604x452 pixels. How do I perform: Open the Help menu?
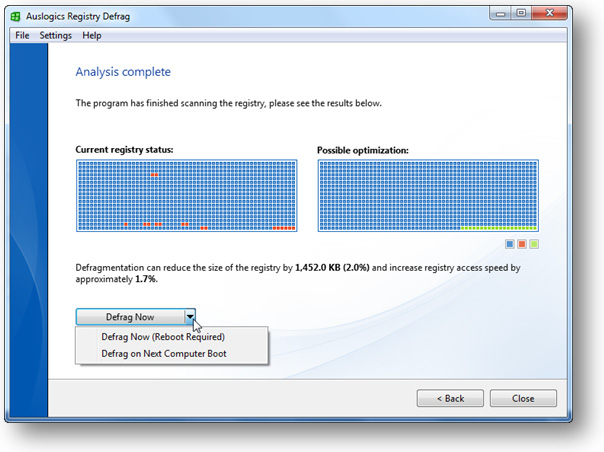pyautogui.click(x=92, y=35)
